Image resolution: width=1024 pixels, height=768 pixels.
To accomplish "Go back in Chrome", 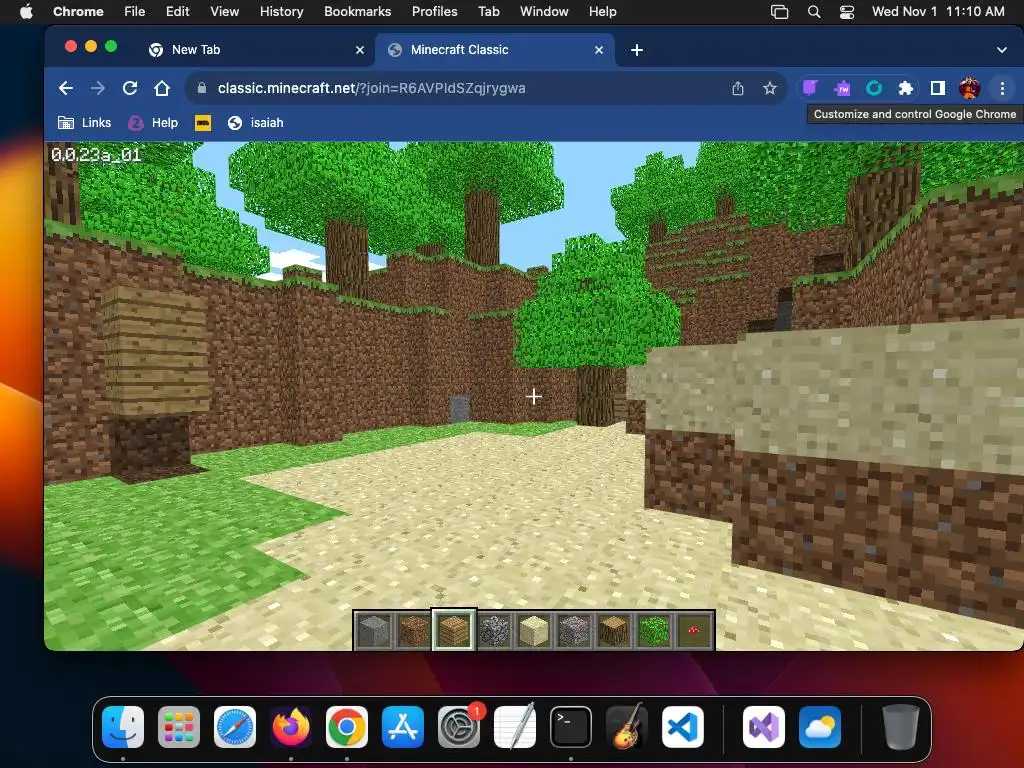I will pos(65,88).
